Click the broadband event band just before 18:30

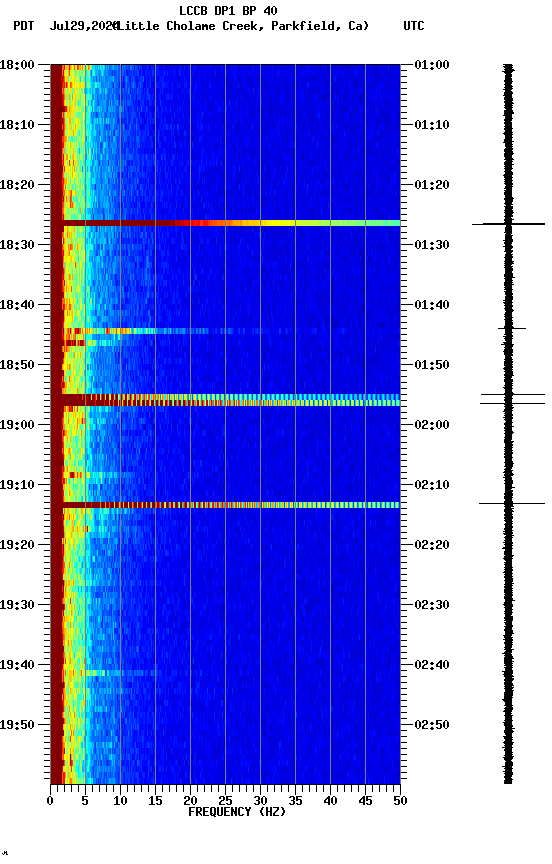click(x=225, y=223)
